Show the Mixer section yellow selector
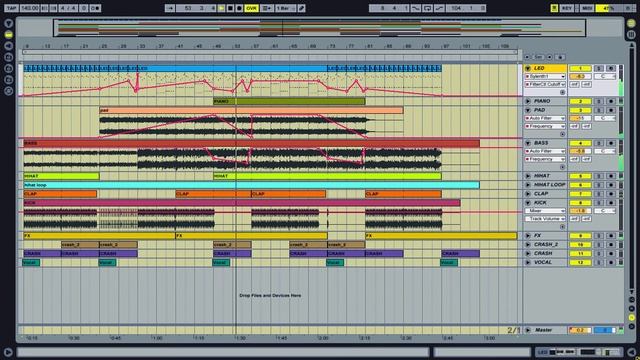 click(x=631, y=318)
